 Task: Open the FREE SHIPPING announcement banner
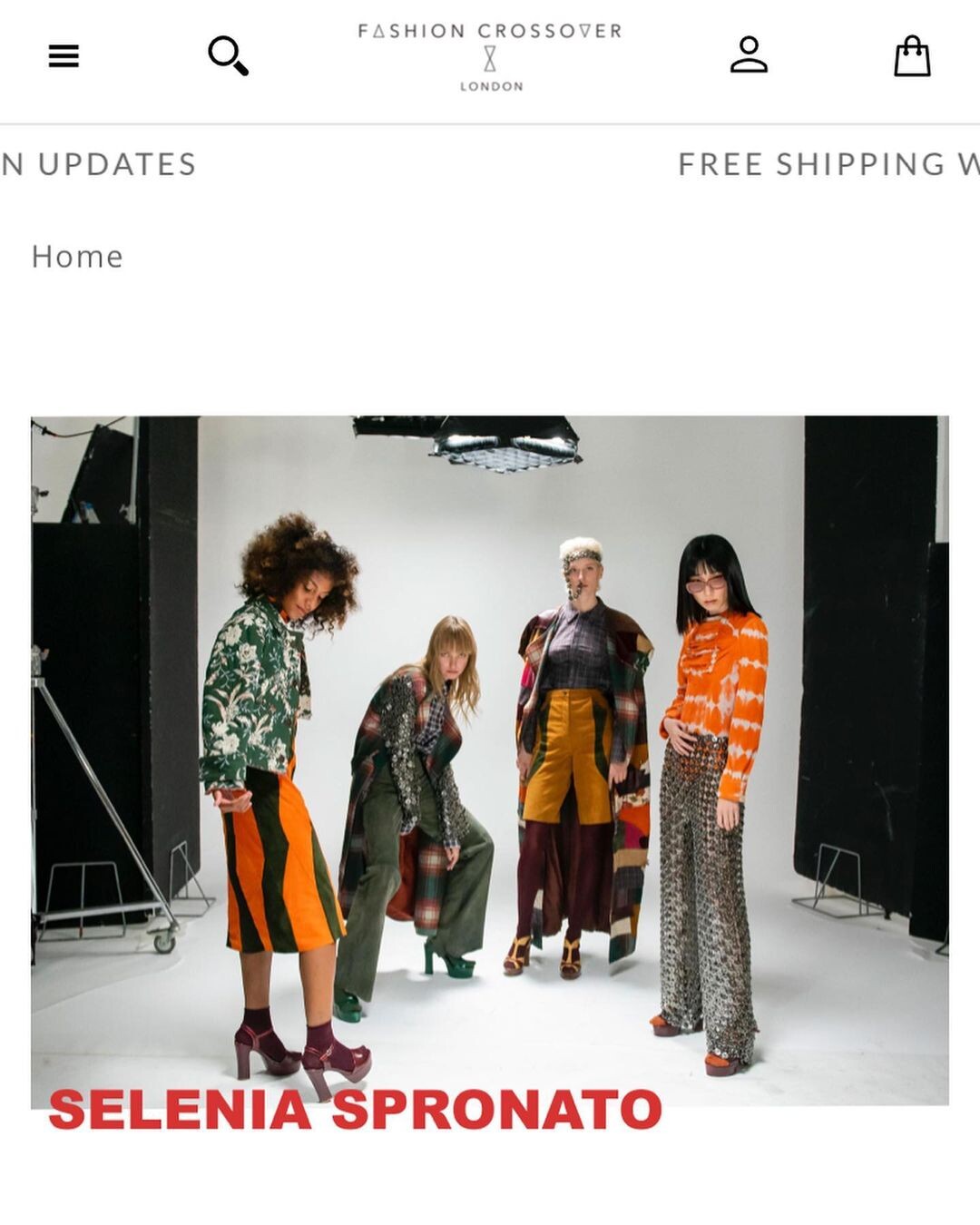click(828, 164)
